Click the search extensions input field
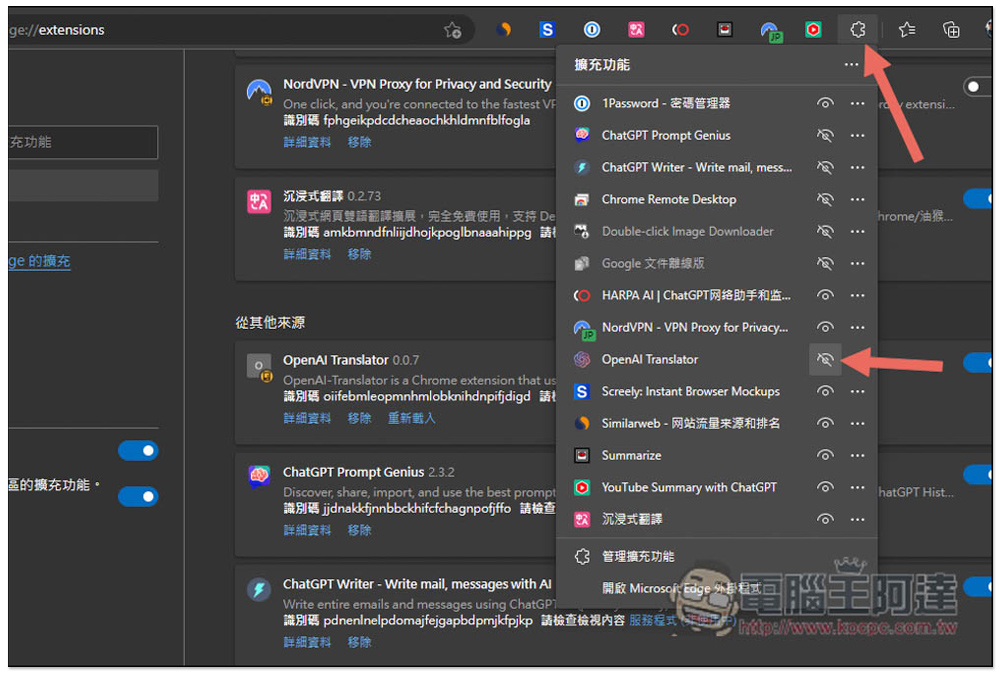 click(83, 142)
